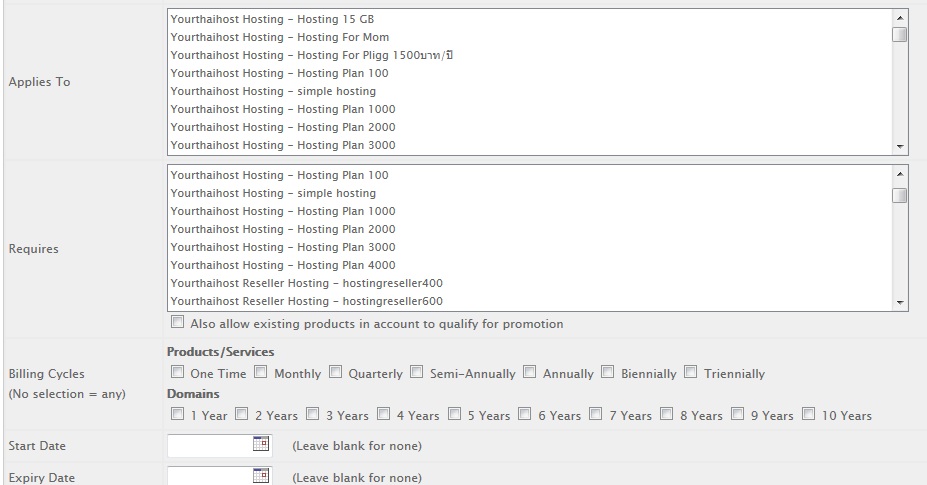Enable the Biennially checkbox
The width and height of the screenshot is (927, 485).
click(x=608, y=371)
